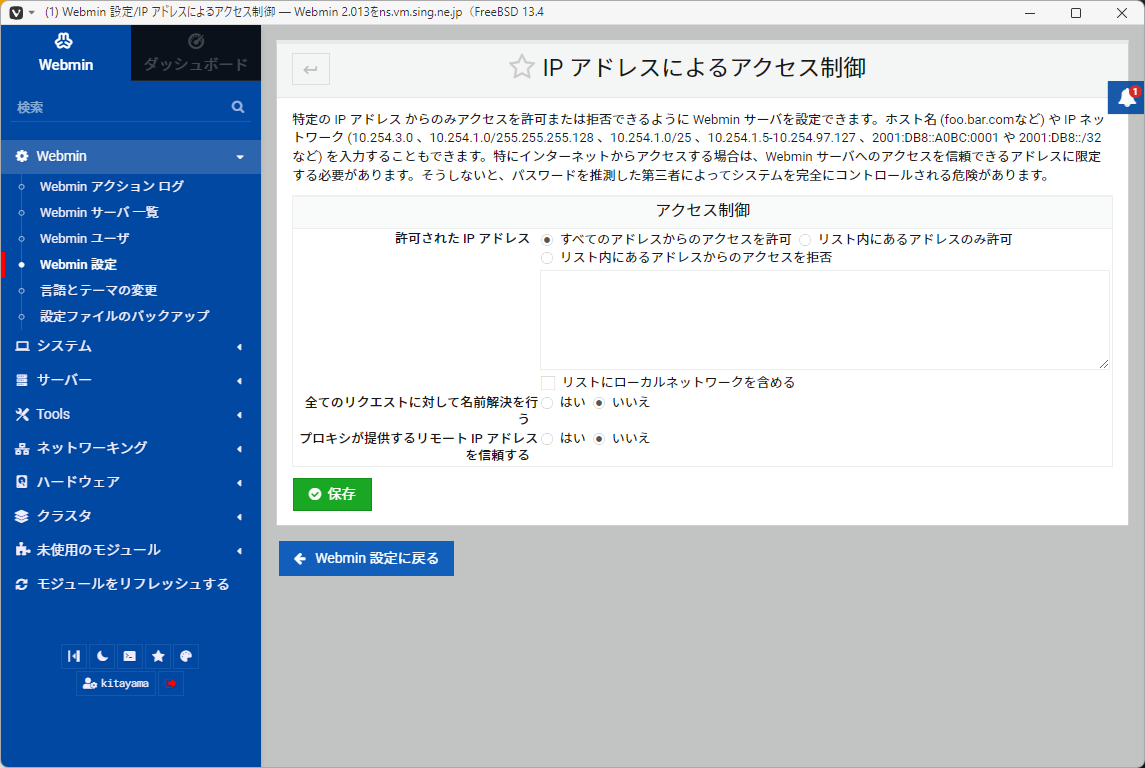Viewport: 1145px width, 768px height.
Task: Select はい for 名前解決を行う
Action: (547, 403)
